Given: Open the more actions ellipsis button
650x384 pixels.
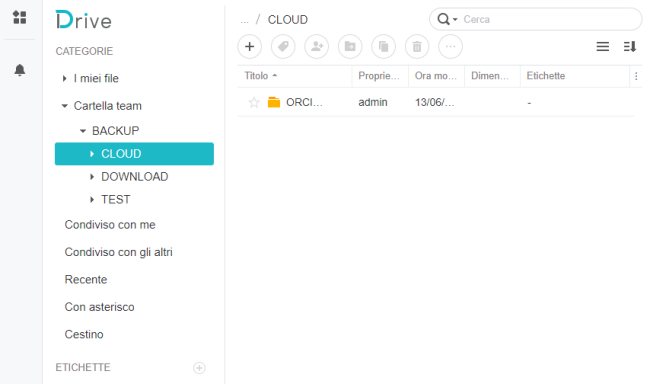Looking at the screenshot, I should (x=451, y=46).
